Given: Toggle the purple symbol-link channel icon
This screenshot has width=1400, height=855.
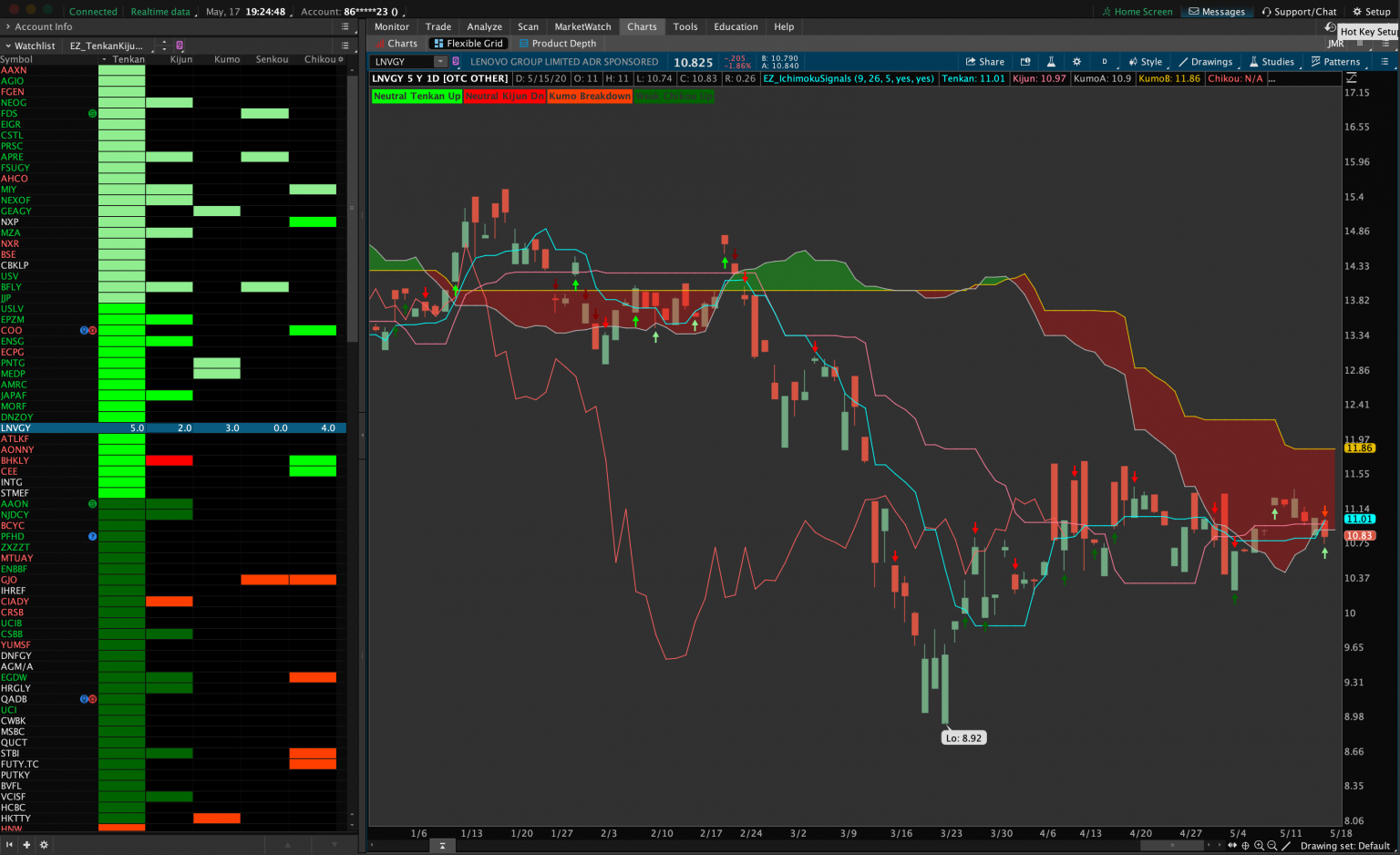Looking at the screenshot, I should coord(456,61).
